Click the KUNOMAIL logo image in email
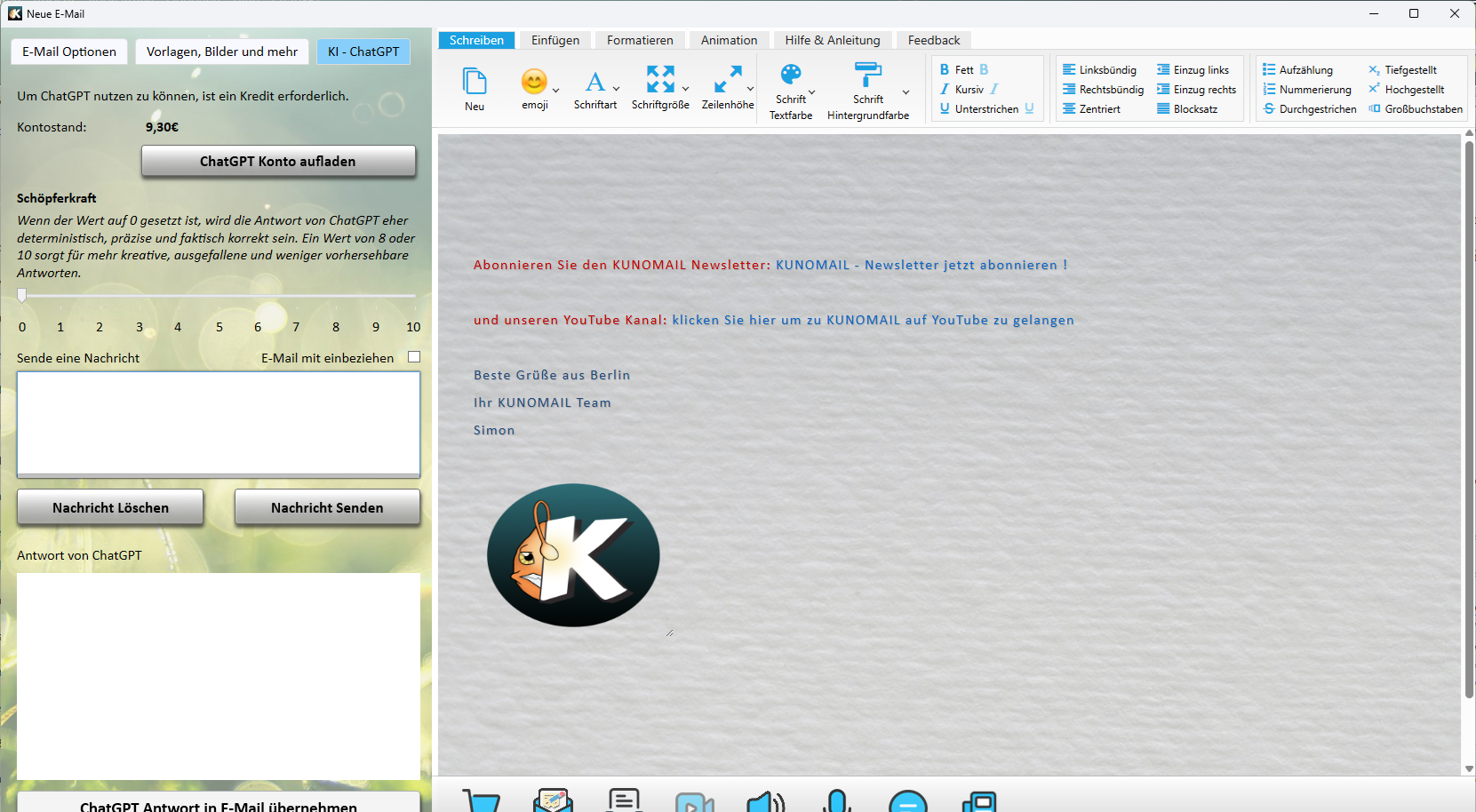Screen dimensions: 1476x812 pyautogui.click(x=573, y=555)
